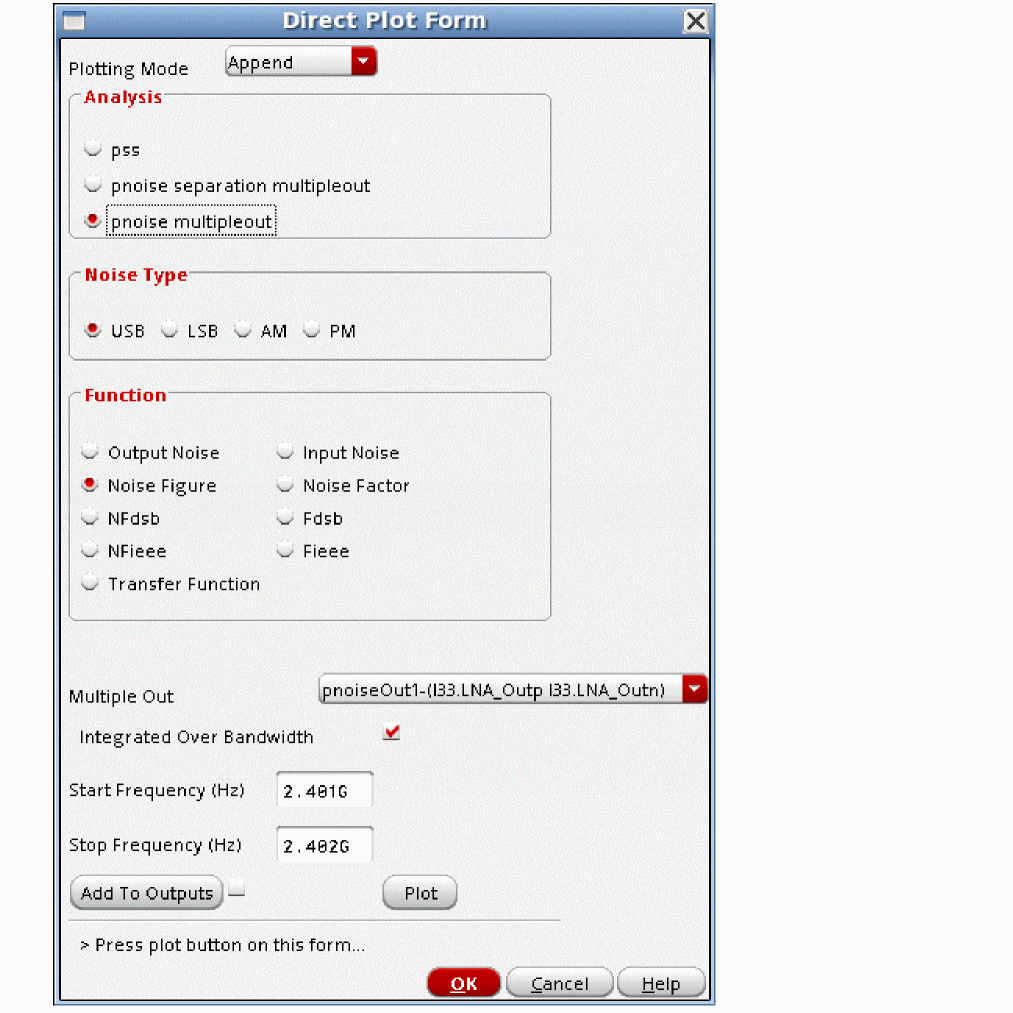The width and height of the screenshot is (1013, 1013).
Task: Select pnoise separation multipleout analysis
Action: pos(93,185)
